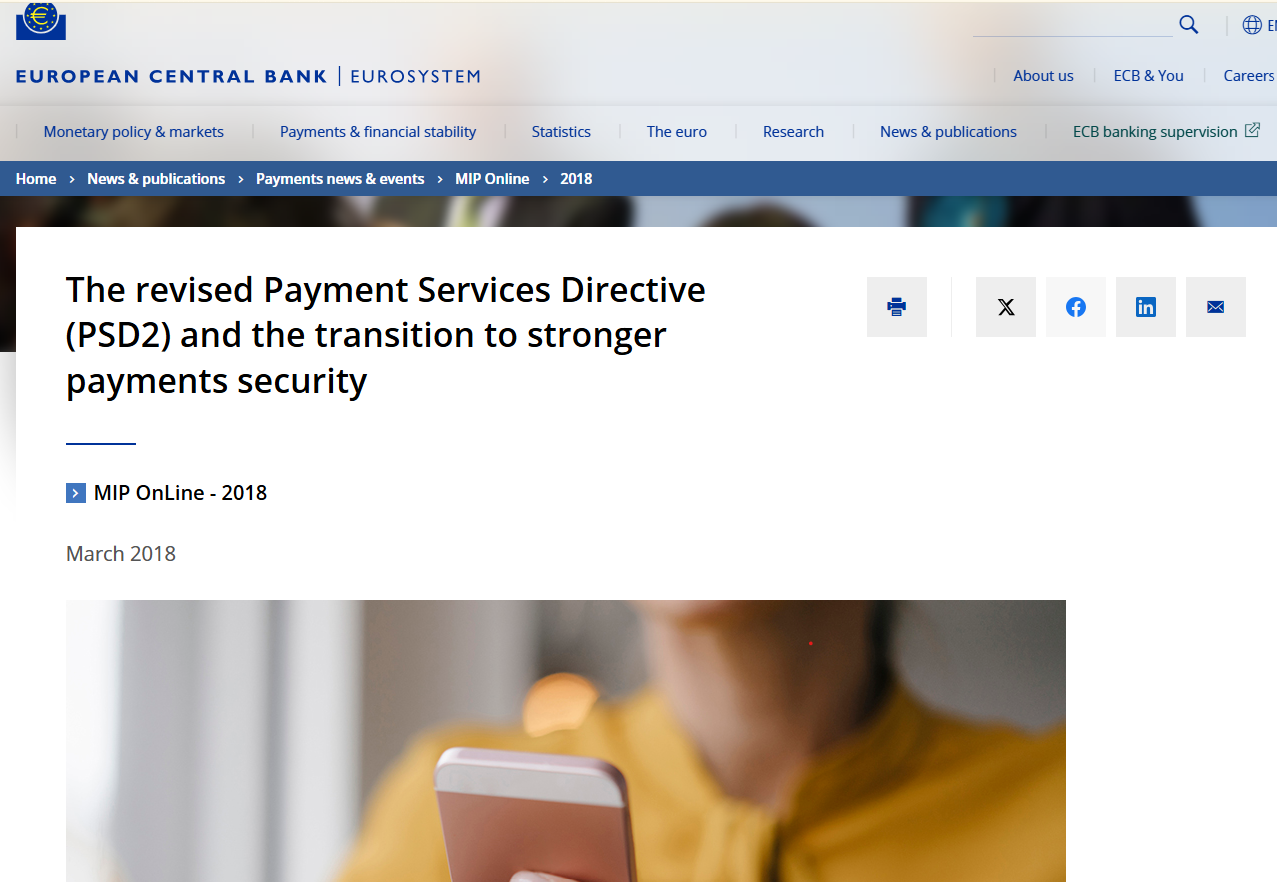Viewport: 1277px width, 882px height.
Task: Share article via email envelope icon
Action: (1216, 307)
